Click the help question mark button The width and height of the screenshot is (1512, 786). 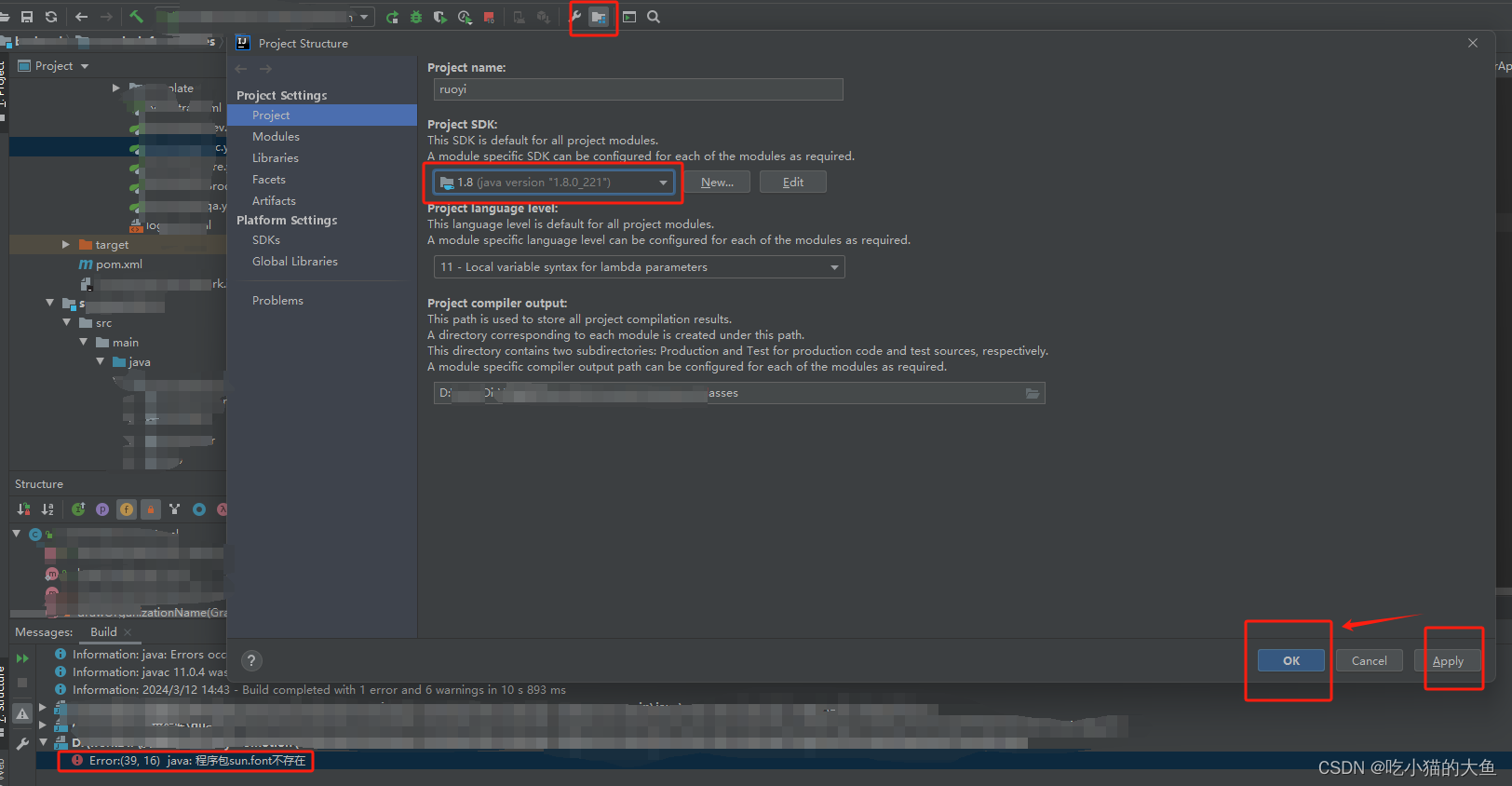[251, 660]
